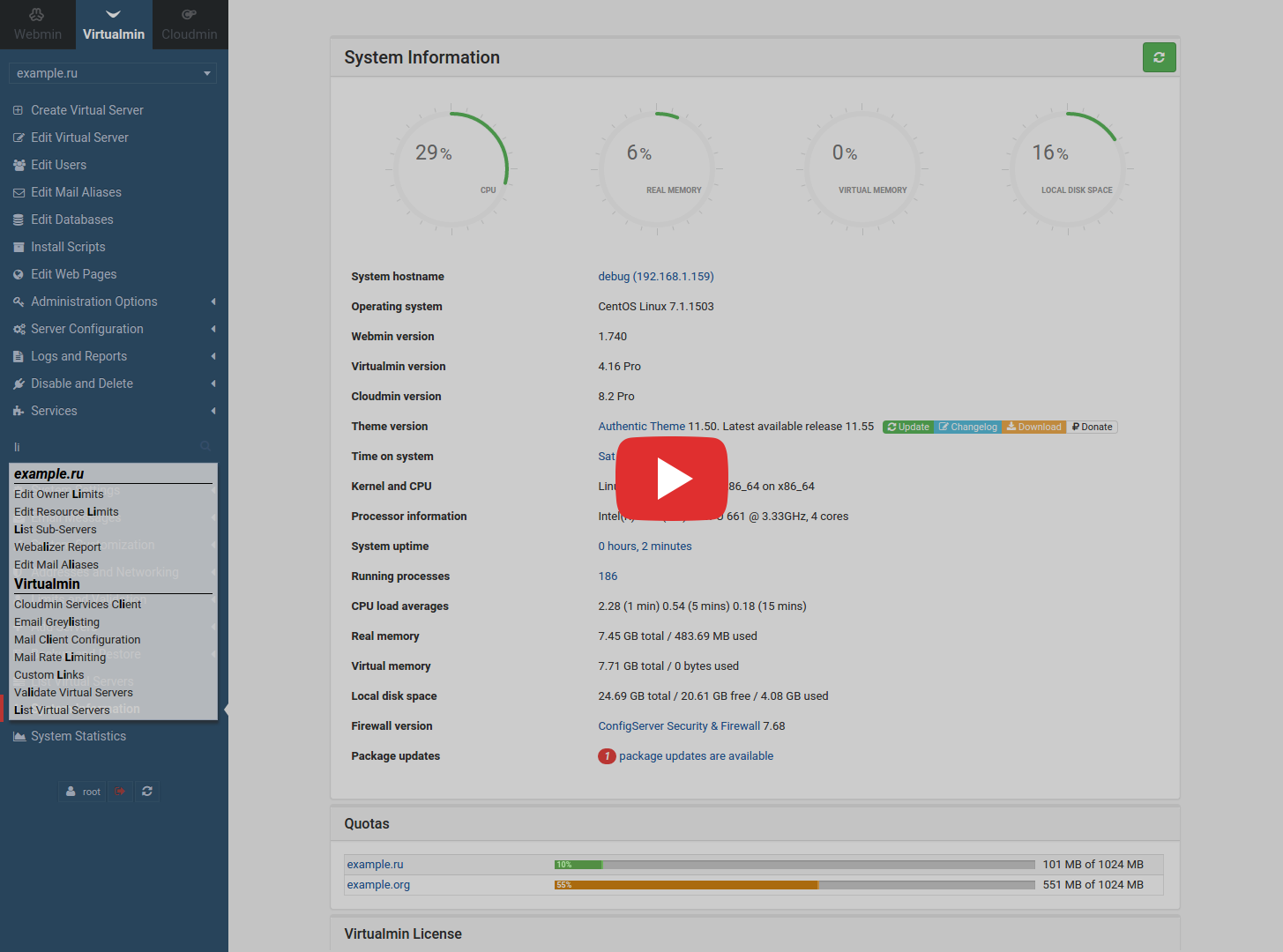Click the logout icon next to root
Image resolution: width=1283 pixels, height=952 pixels.
120,791
